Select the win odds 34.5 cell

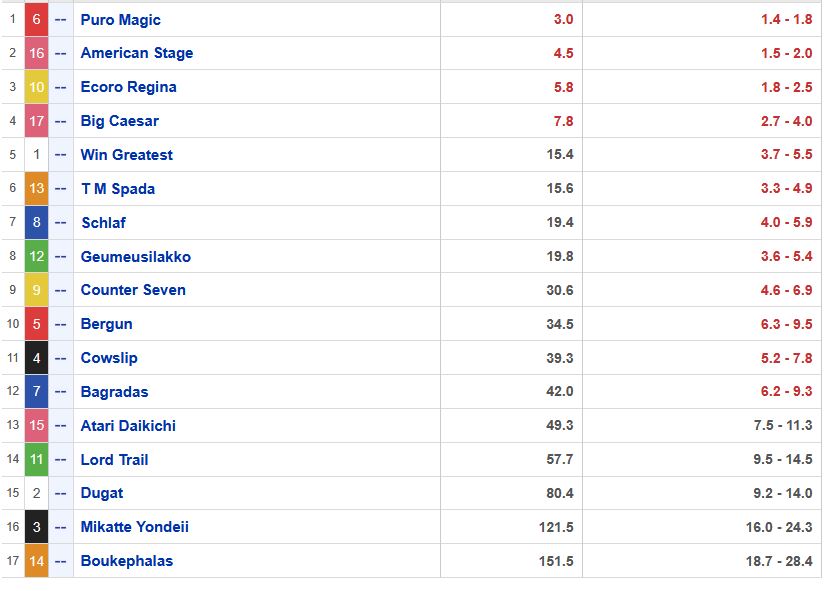pos(511,324)
